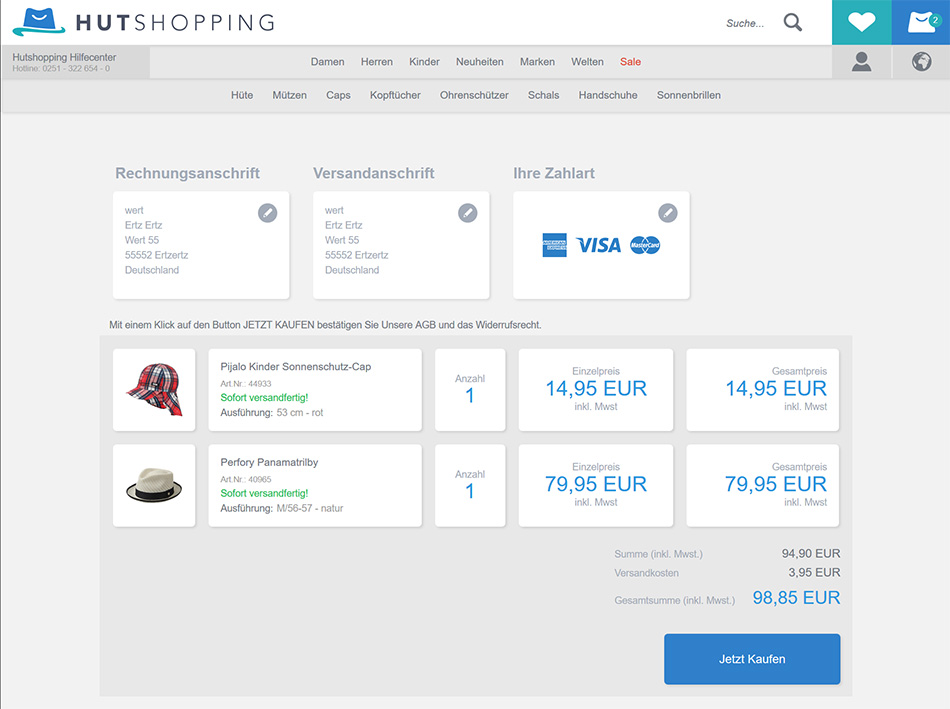Select the Mützen category
Image resolution: width=950 pixels, height=709 pixels.
click(289, 95)
